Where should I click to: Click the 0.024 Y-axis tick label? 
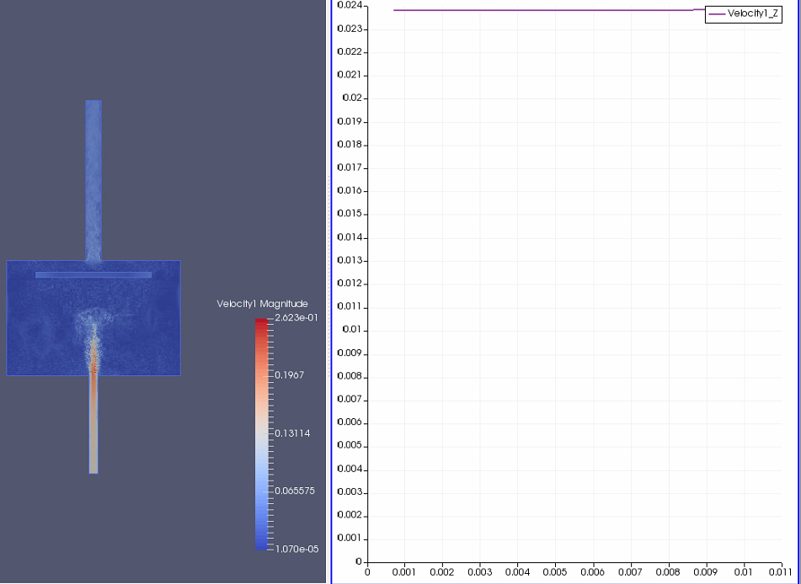point(348,5)
